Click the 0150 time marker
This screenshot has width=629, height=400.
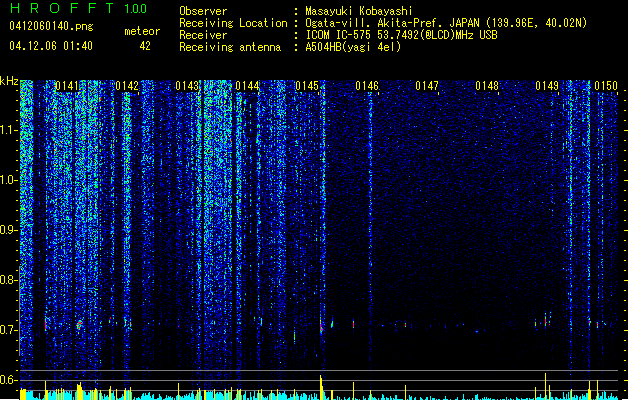pyautogui.click(x=606, y=86)
